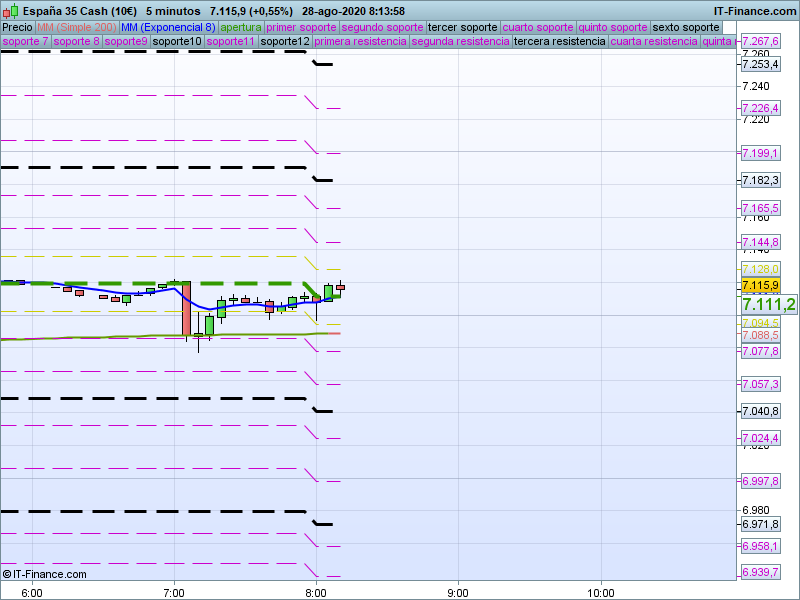
Task: Click the IT-Finance.com link at top right
Action: (x=754, y=10)
